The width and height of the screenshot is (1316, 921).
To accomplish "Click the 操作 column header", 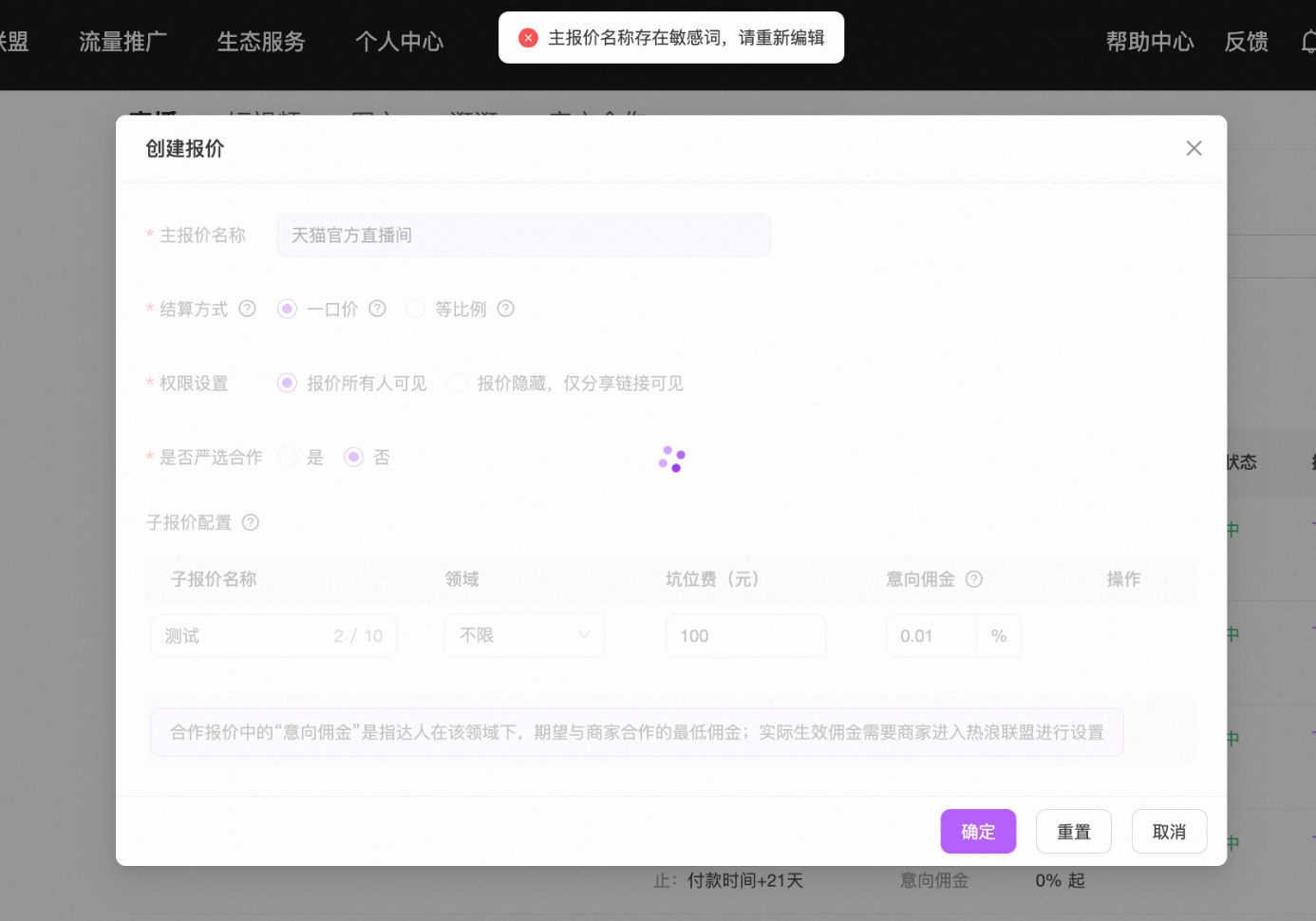I will point(1123,579).
